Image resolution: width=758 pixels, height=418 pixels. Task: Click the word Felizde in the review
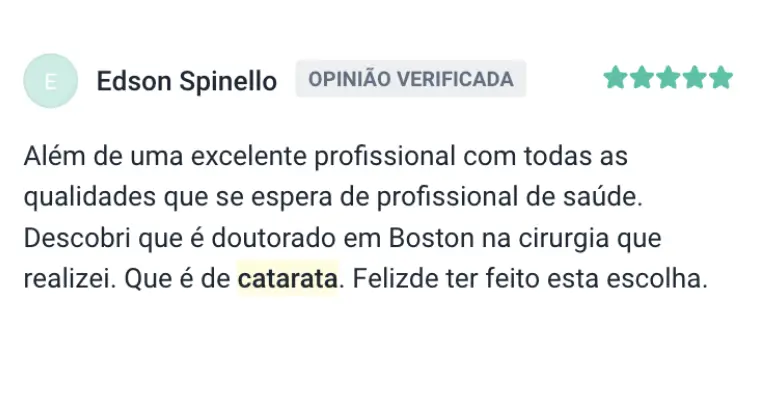(392, 278)
